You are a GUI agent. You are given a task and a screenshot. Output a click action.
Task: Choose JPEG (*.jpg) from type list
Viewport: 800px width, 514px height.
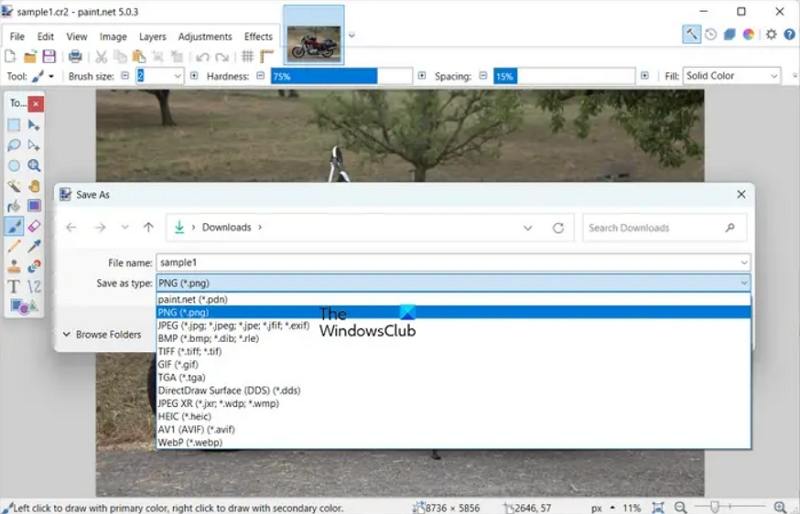(x=453, y=325)
